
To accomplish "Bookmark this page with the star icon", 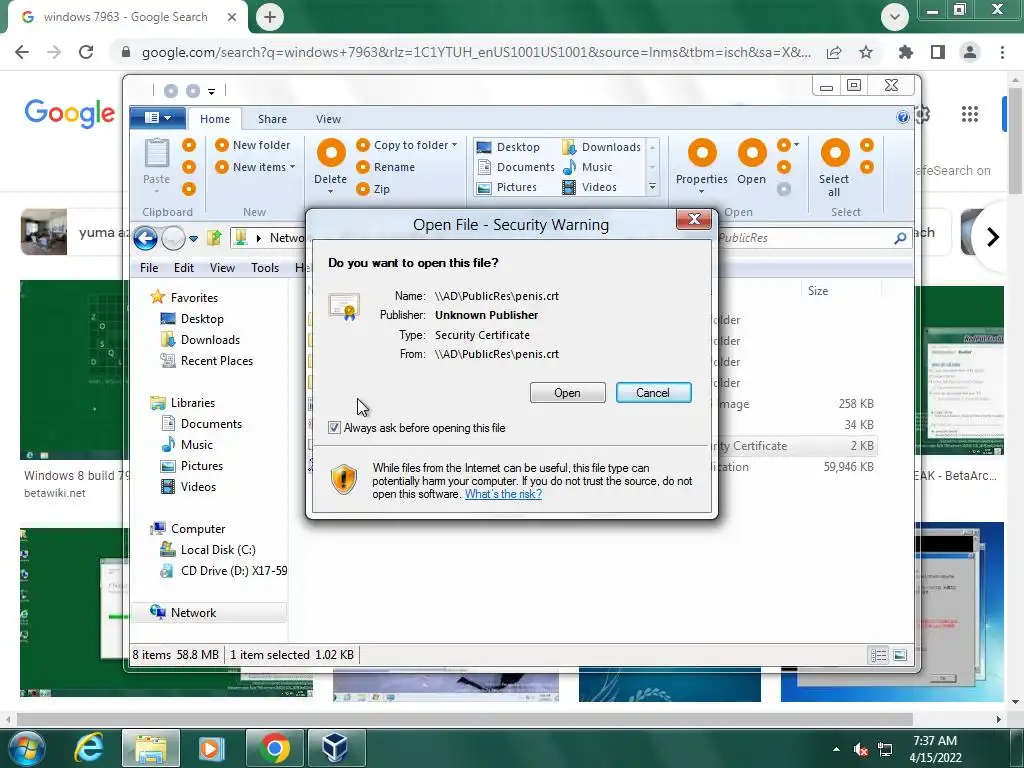I will [866, 52].
